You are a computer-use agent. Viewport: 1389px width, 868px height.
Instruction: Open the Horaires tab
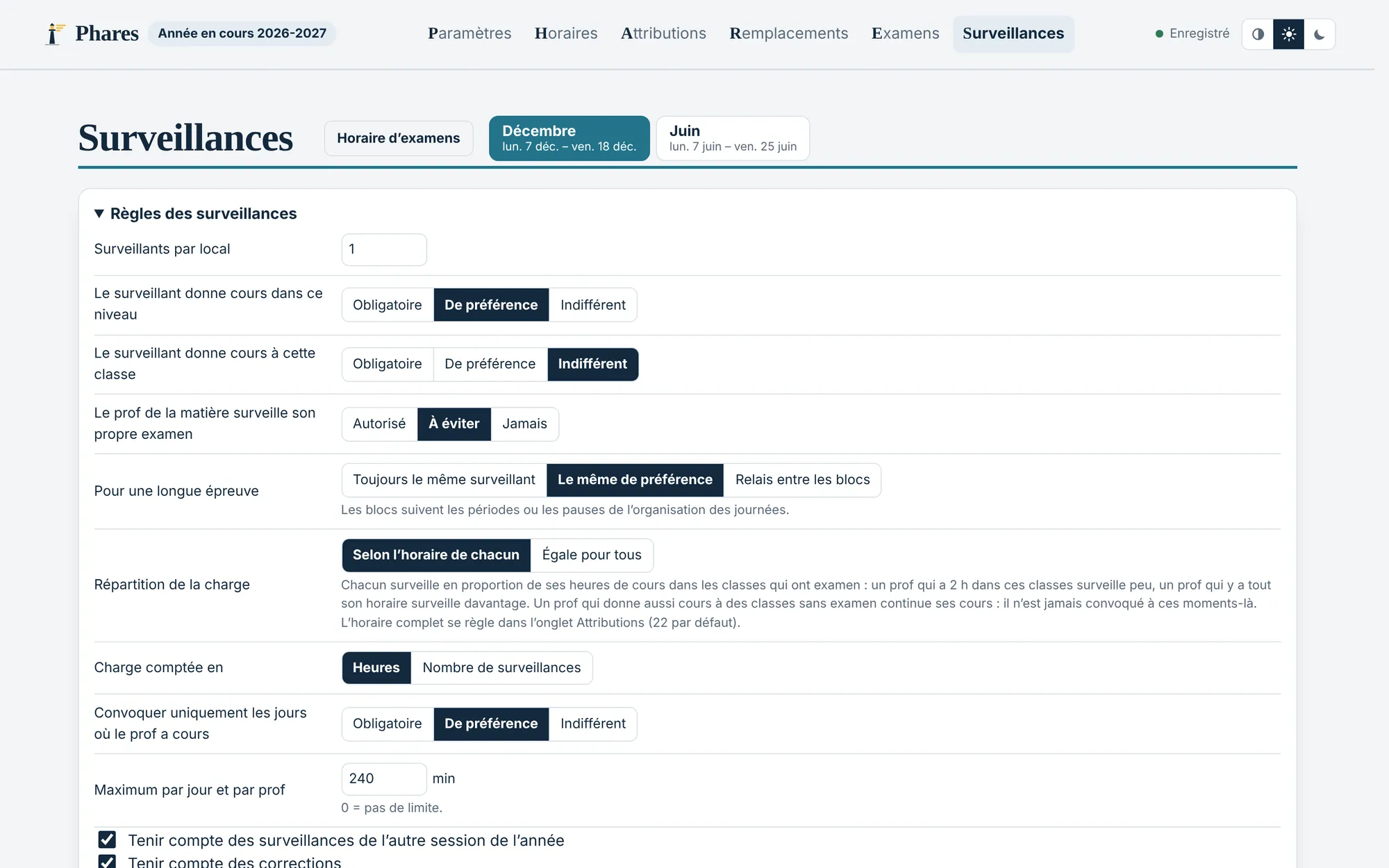click(566, 33)
